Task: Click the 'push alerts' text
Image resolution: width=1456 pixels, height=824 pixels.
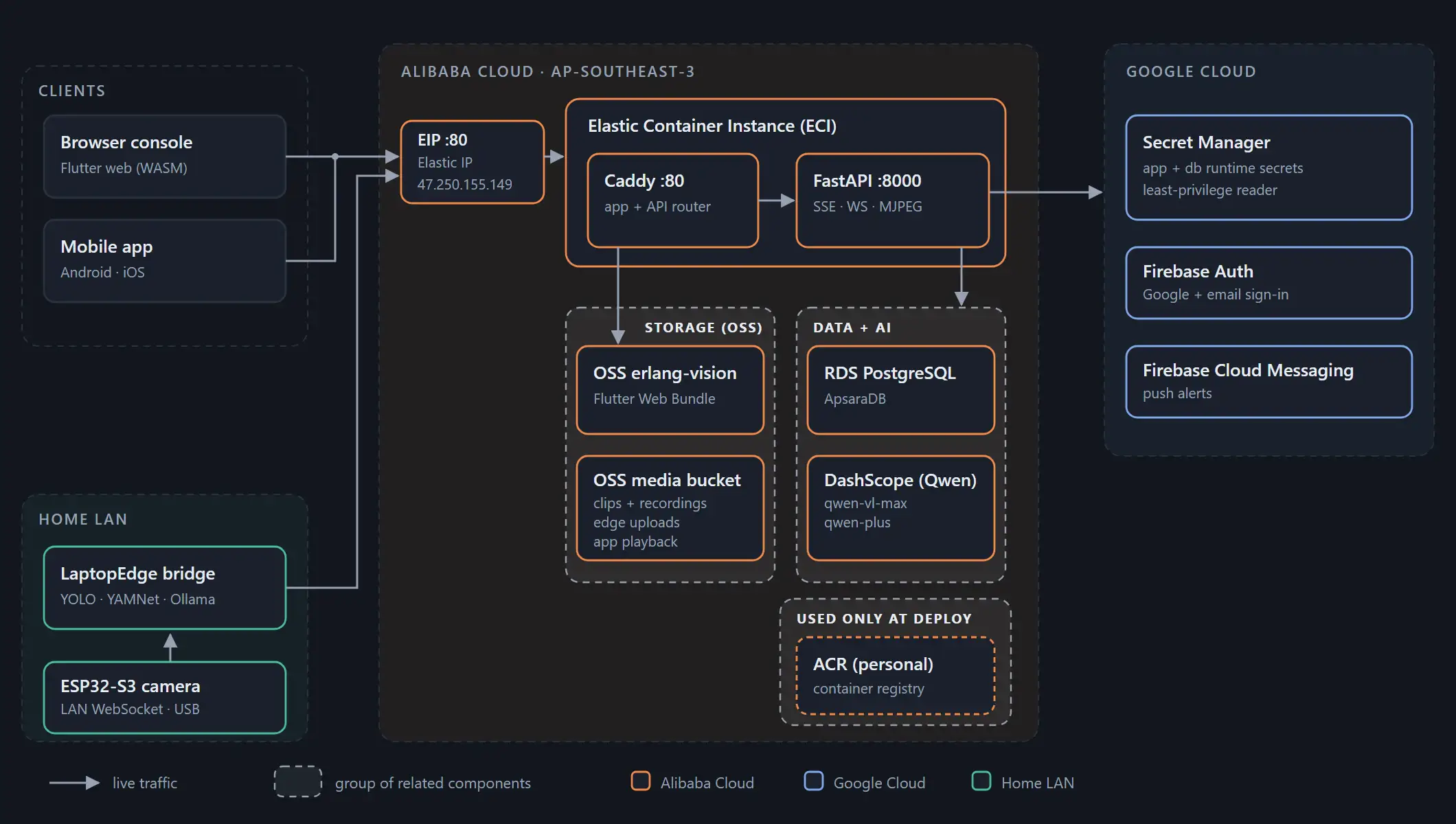Action: 1177,393
